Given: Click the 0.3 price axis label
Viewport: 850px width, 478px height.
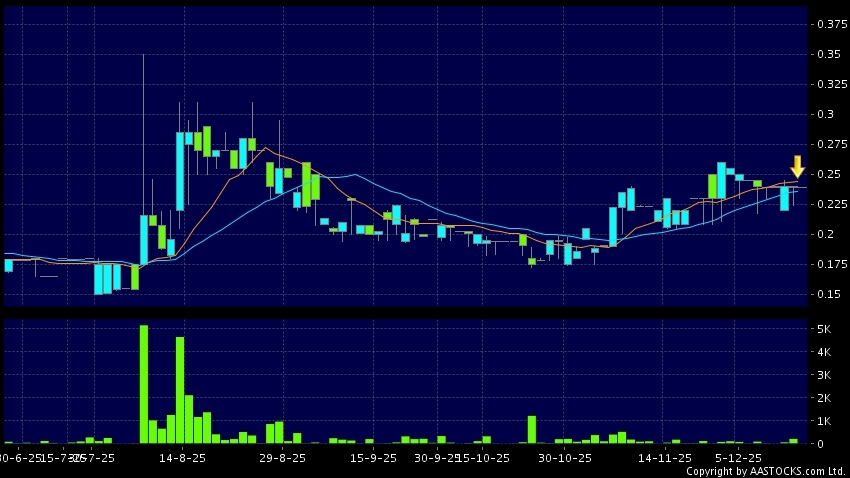Looking at the screenshot, I should pos(825,114).
